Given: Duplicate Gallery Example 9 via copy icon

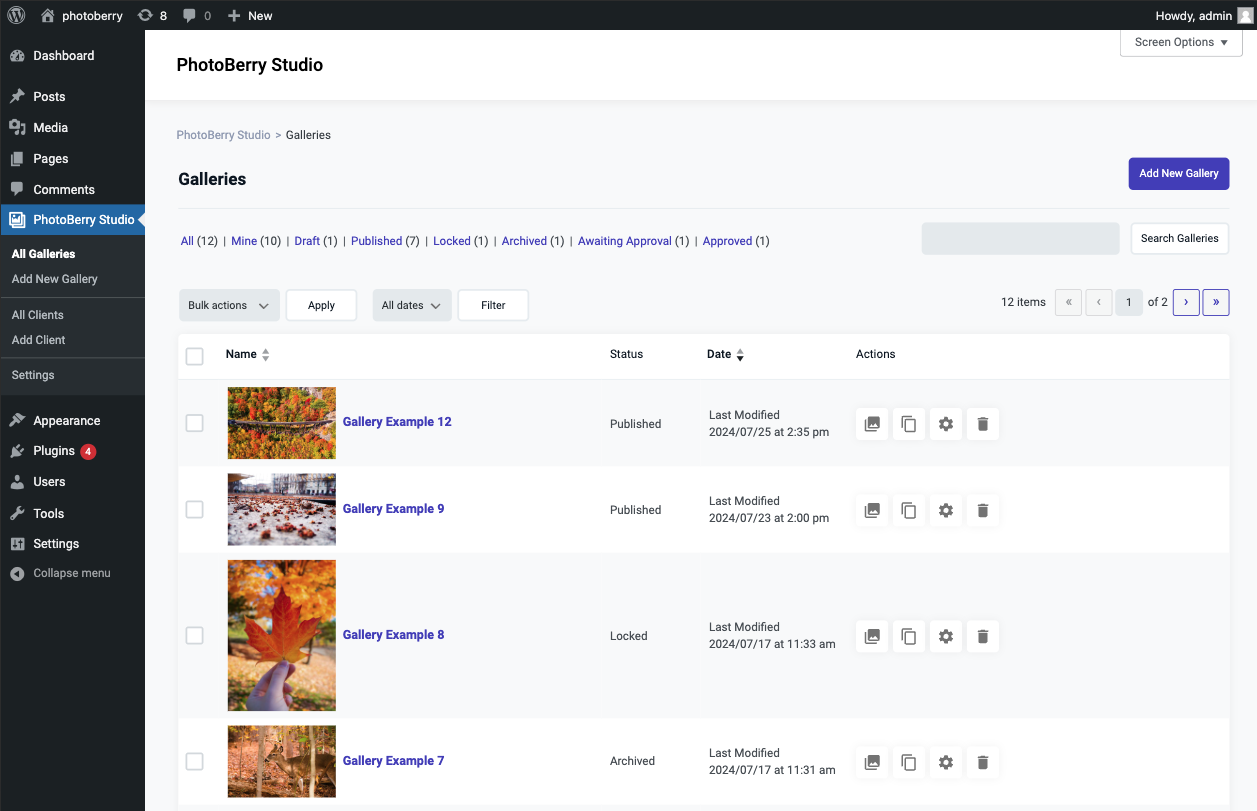Looking at the screenshot, I should click(x=909, y=510).
